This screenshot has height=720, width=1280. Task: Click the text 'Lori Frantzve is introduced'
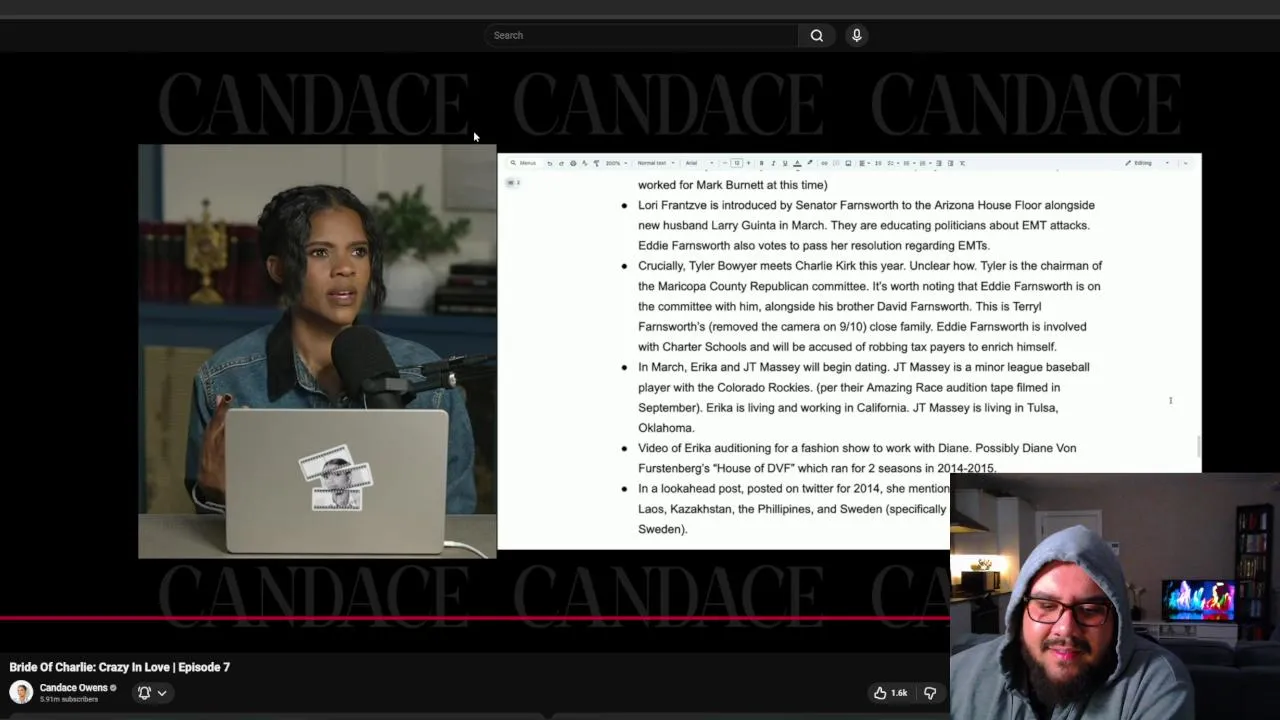pyautogui.click(x=704, y=205)
